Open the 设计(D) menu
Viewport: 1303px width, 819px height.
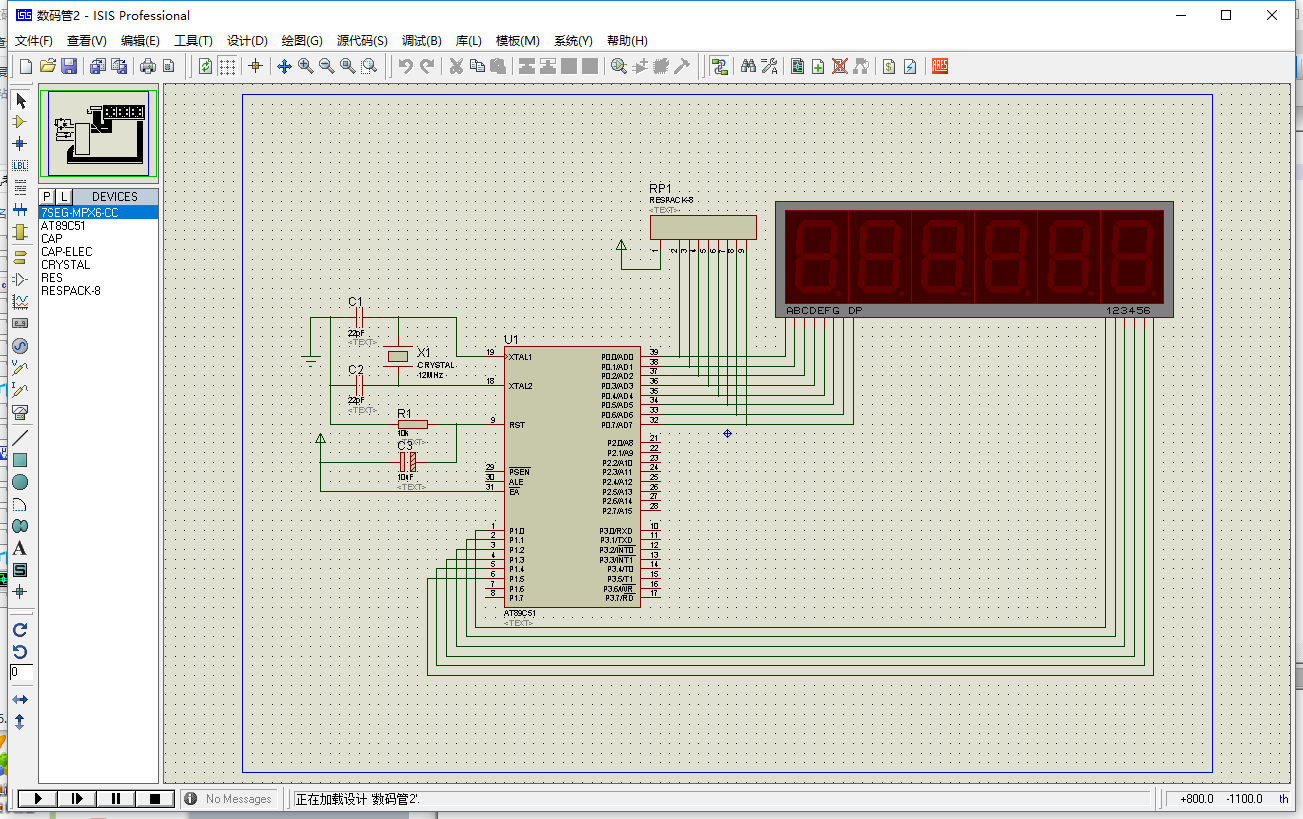point(247,41)
